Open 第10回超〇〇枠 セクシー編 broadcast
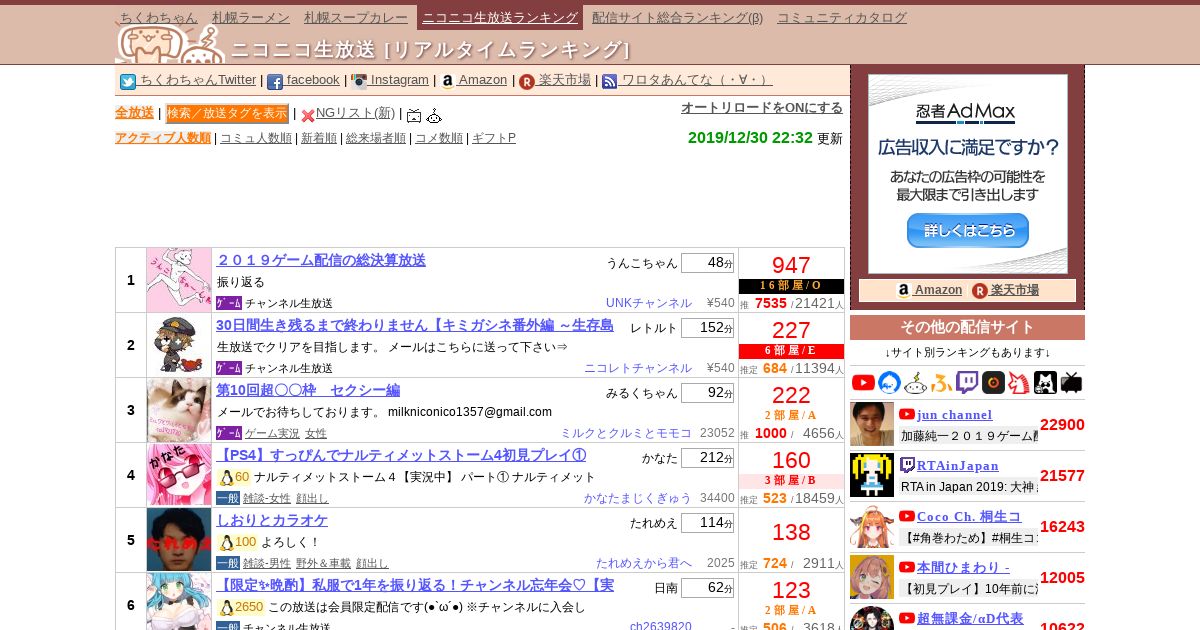The height and width of the screenshot is (630, 1200). [308, 390]
